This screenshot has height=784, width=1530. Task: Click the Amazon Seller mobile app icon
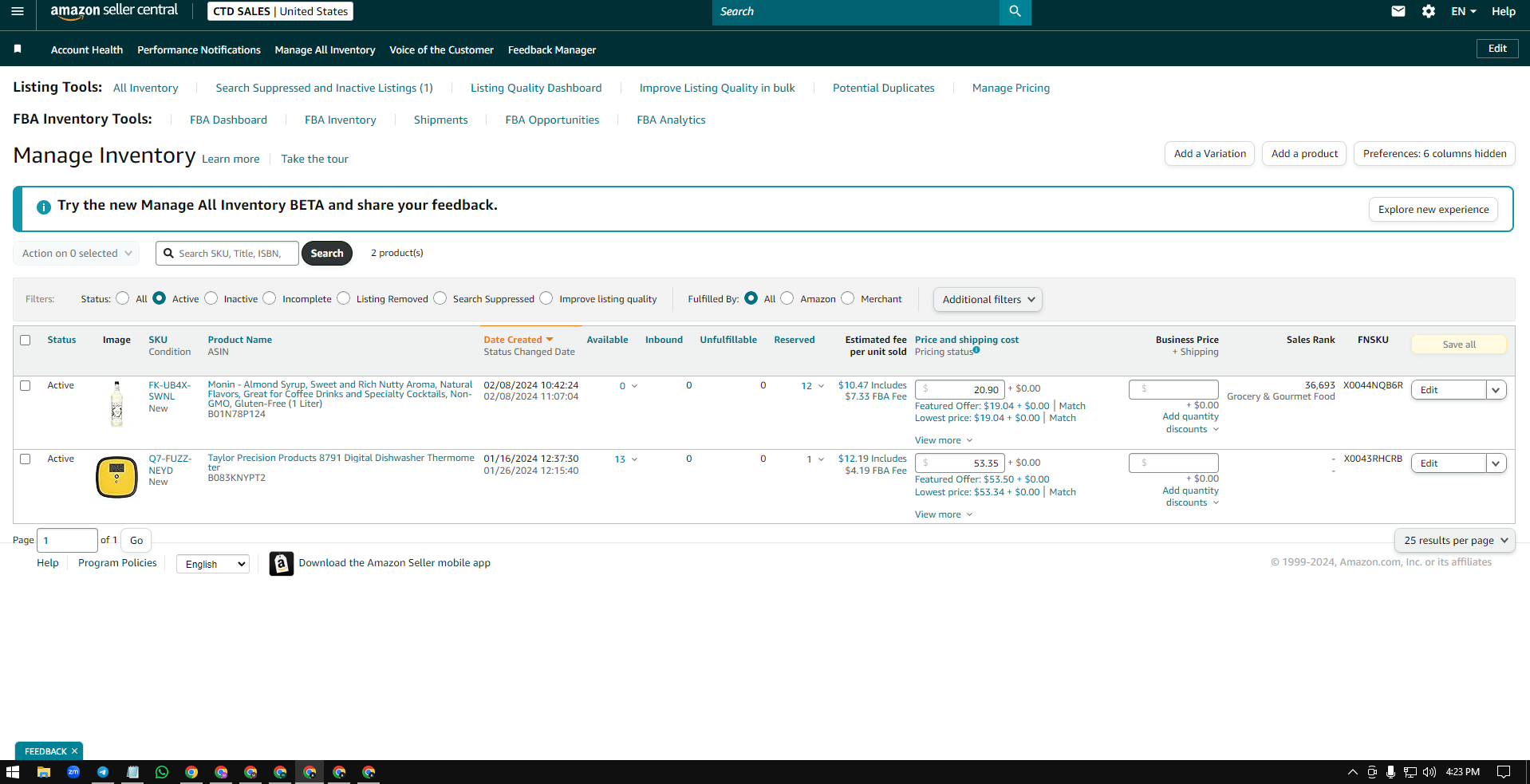coord(281,563)
